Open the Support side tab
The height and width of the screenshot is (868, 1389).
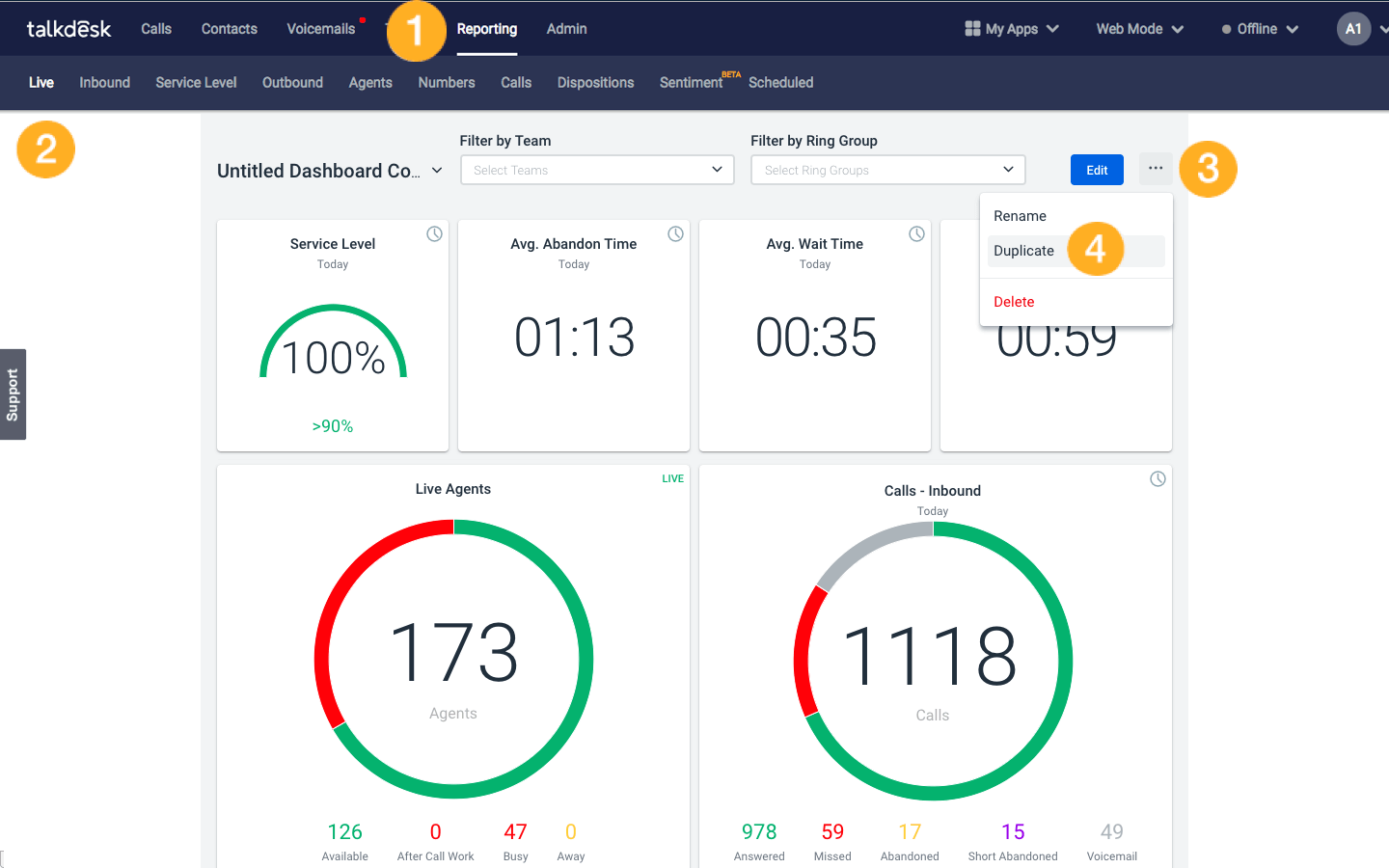(x=13, y=394)
